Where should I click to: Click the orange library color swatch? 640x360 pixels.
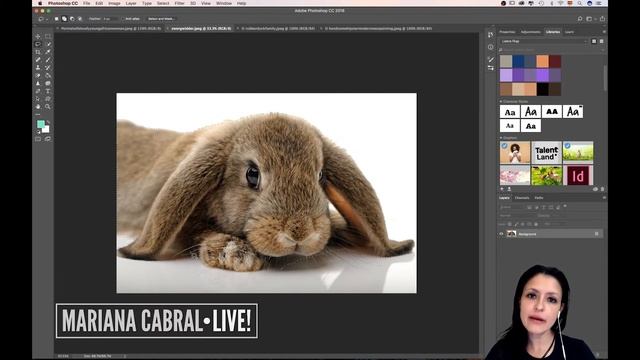pyautogui.click(x=542, y=61)
